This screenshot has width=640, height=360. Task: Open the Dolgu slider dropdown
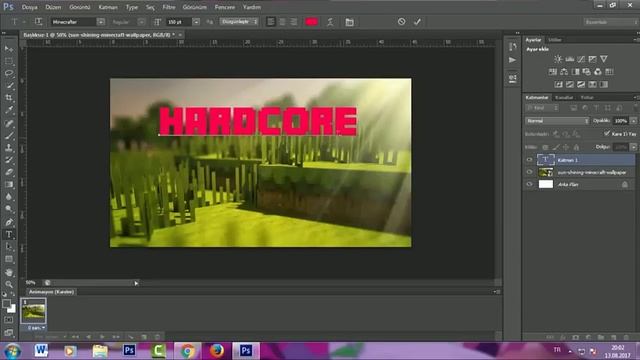(x=633, y=147)
